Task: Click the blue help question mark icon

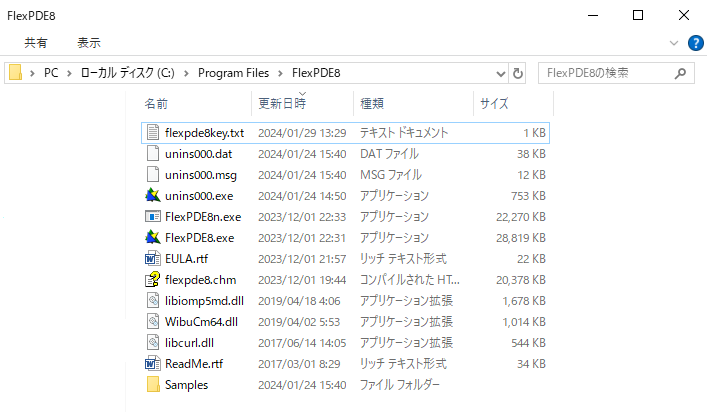Action: click(695, 43)
